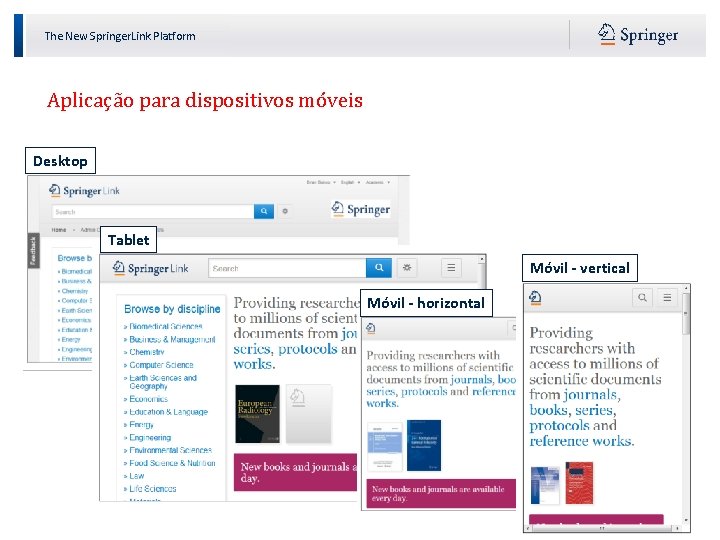Click The New SpringerLink Platform header text
Image resolution: width=720 pixels, height=540 pixels.
120,36
